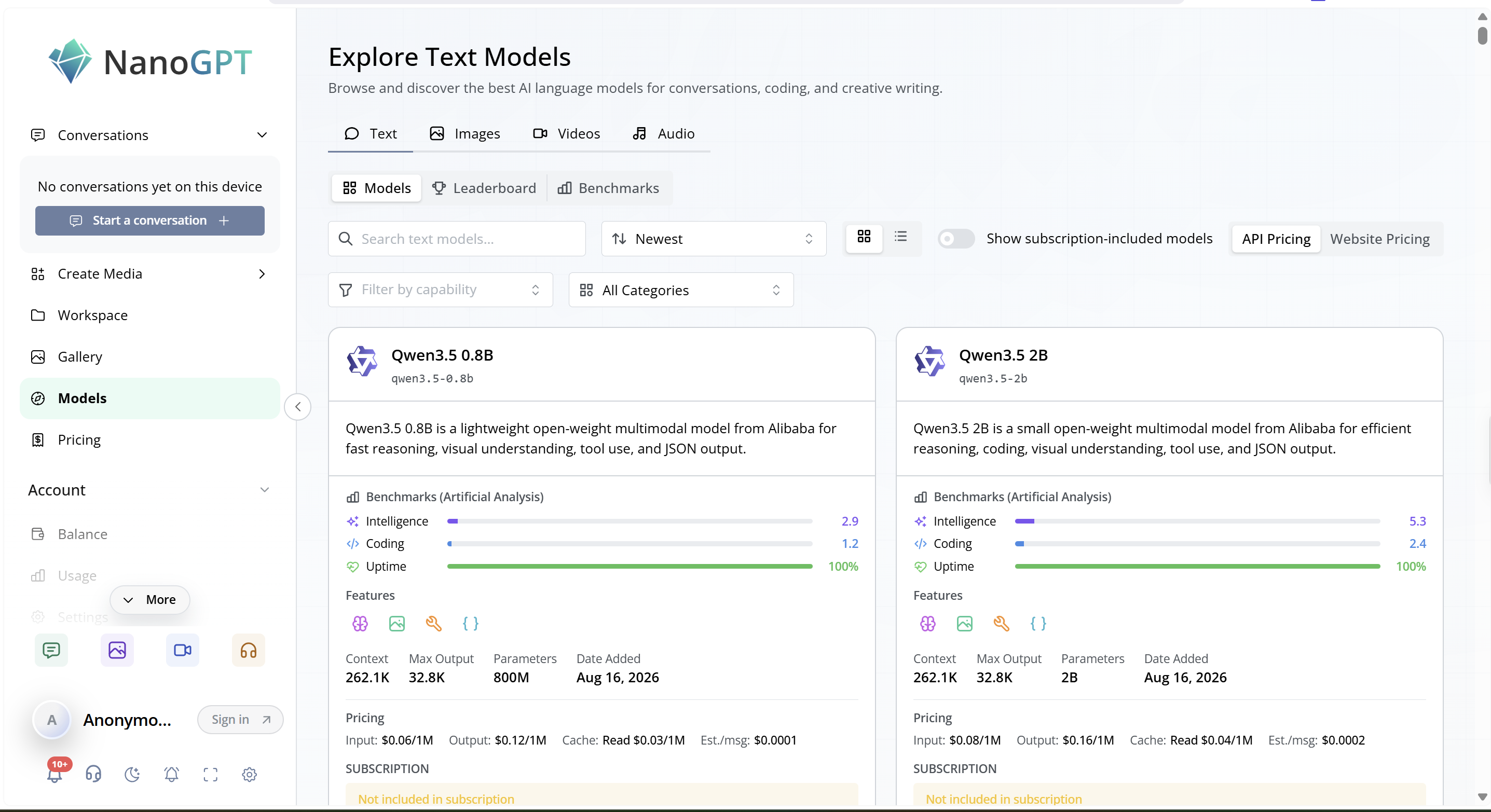Click the alert bell icon in footer
Viewport: 1491px width, 812px height.
[171, 774]
